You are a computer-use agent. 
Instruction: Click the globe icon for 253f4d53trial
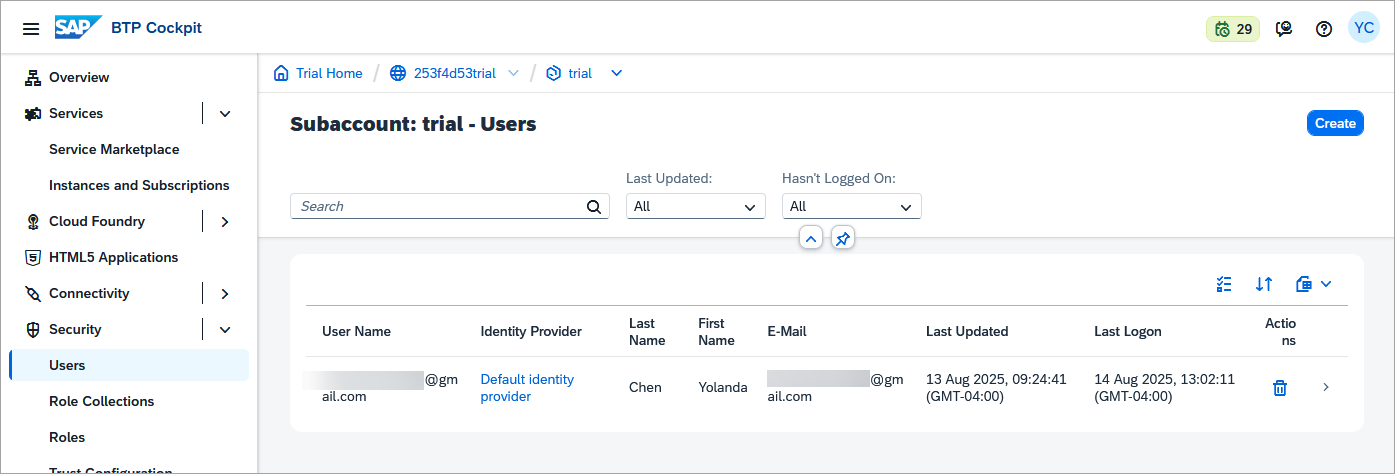[x=398, y=73]
